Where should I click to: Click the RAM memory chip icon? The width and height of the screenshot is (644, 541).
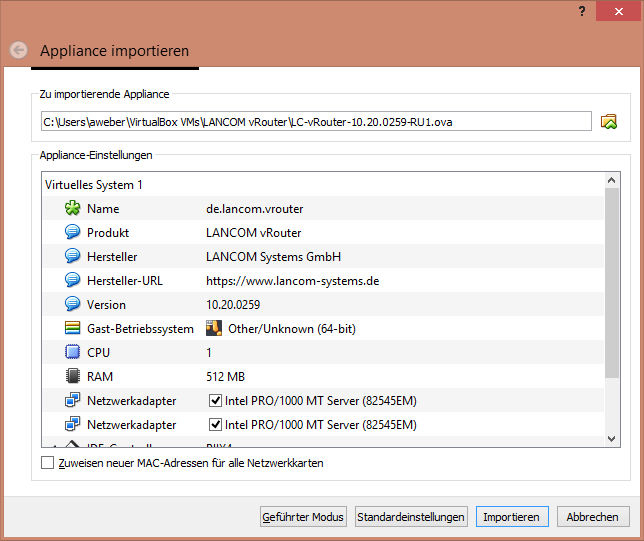point(72,377)
